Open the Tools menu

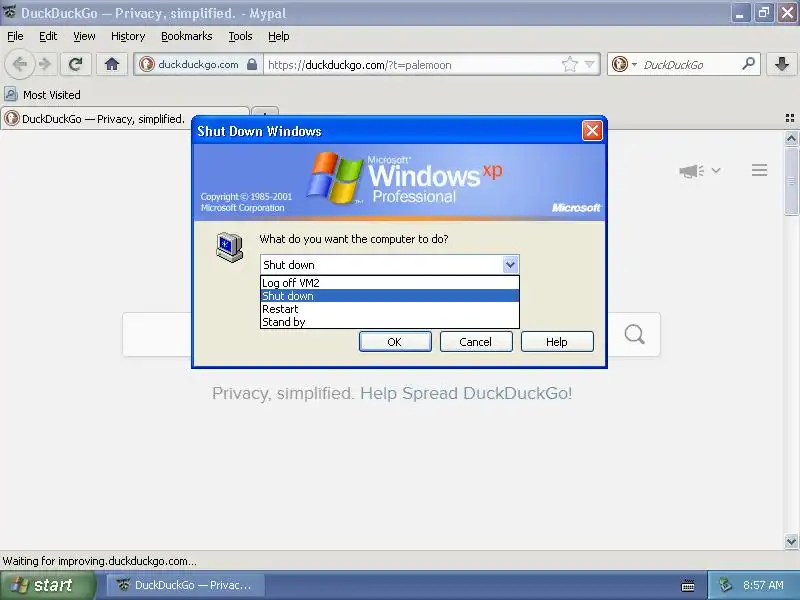tap(240, 36)
